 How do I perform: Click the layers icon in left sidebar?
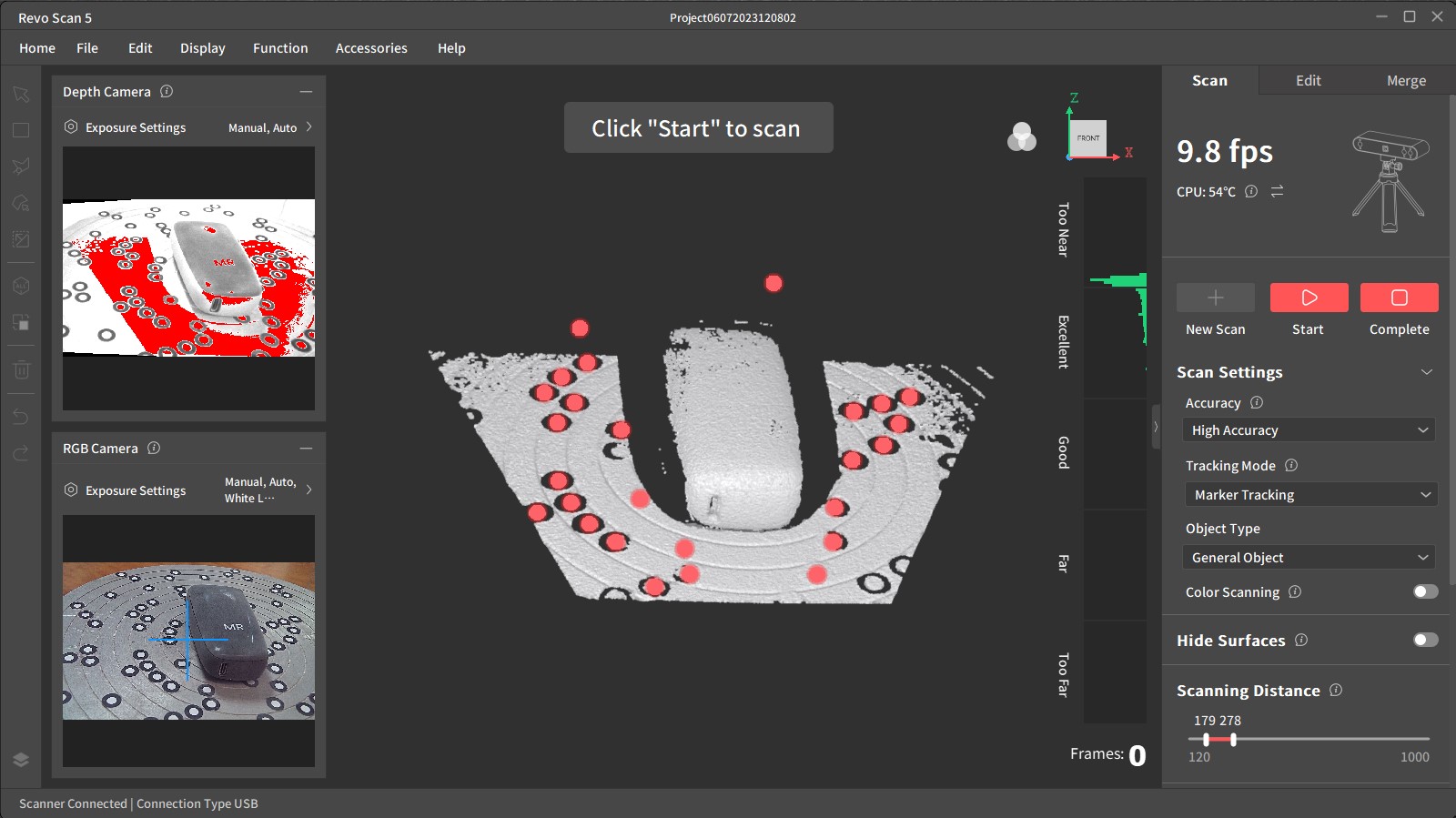21,760
